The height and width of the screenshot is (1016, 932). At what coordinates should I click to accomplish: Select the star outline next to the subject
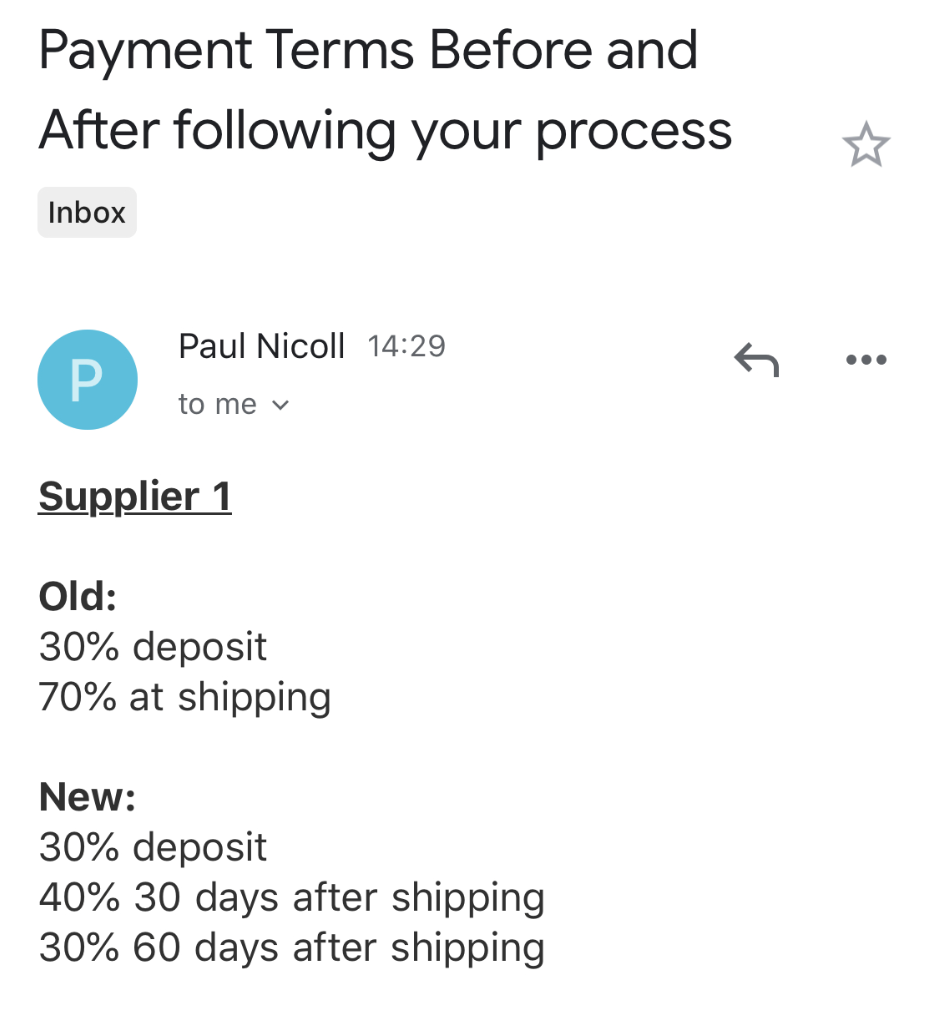pos(865,144)
